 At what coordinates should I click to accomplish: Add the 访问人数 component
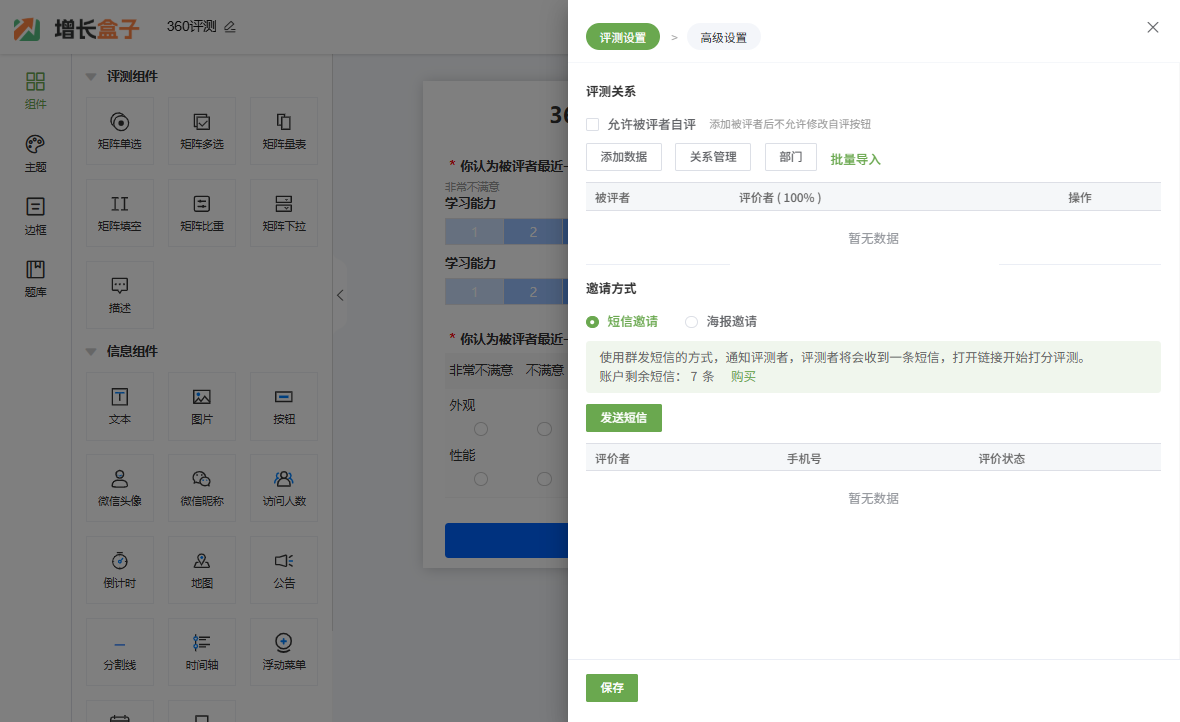click(284, 488)
